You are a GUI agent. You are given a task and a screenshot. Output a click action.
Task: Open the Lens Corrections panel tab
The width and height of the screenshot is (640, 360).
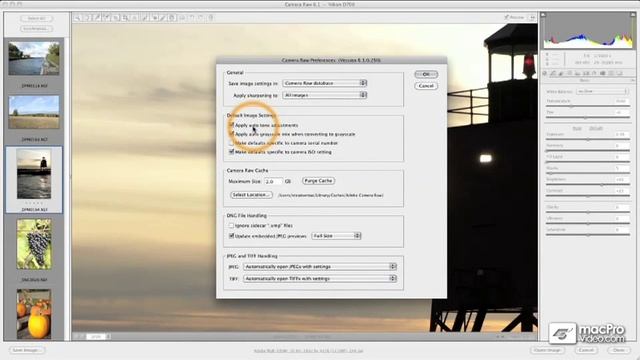586,73
